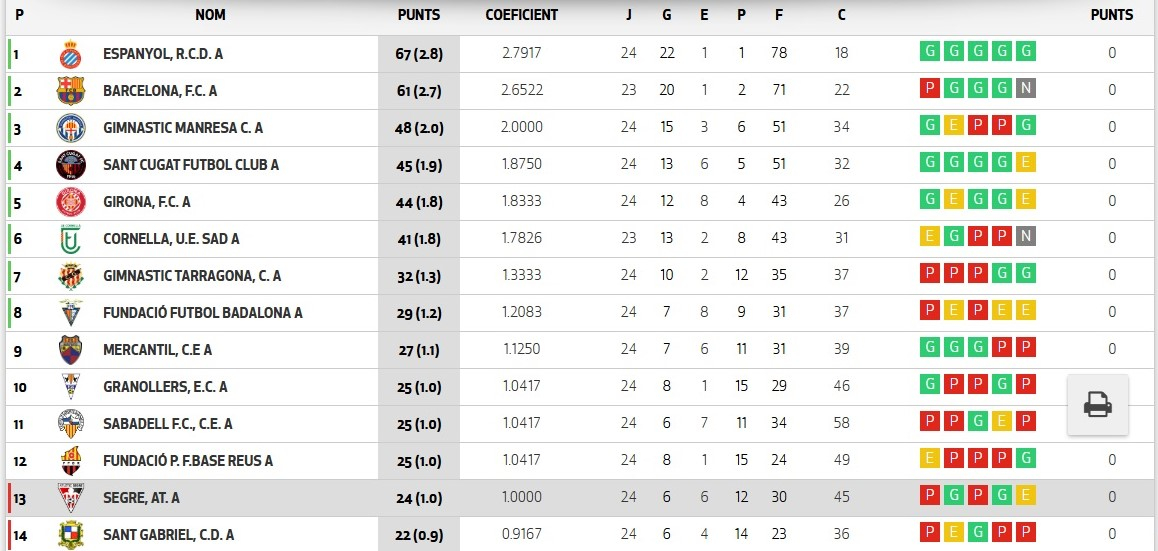Click Granollers' first green G result badge
The width and height of the screenshot is (1158, 551).
coord(930,385)
